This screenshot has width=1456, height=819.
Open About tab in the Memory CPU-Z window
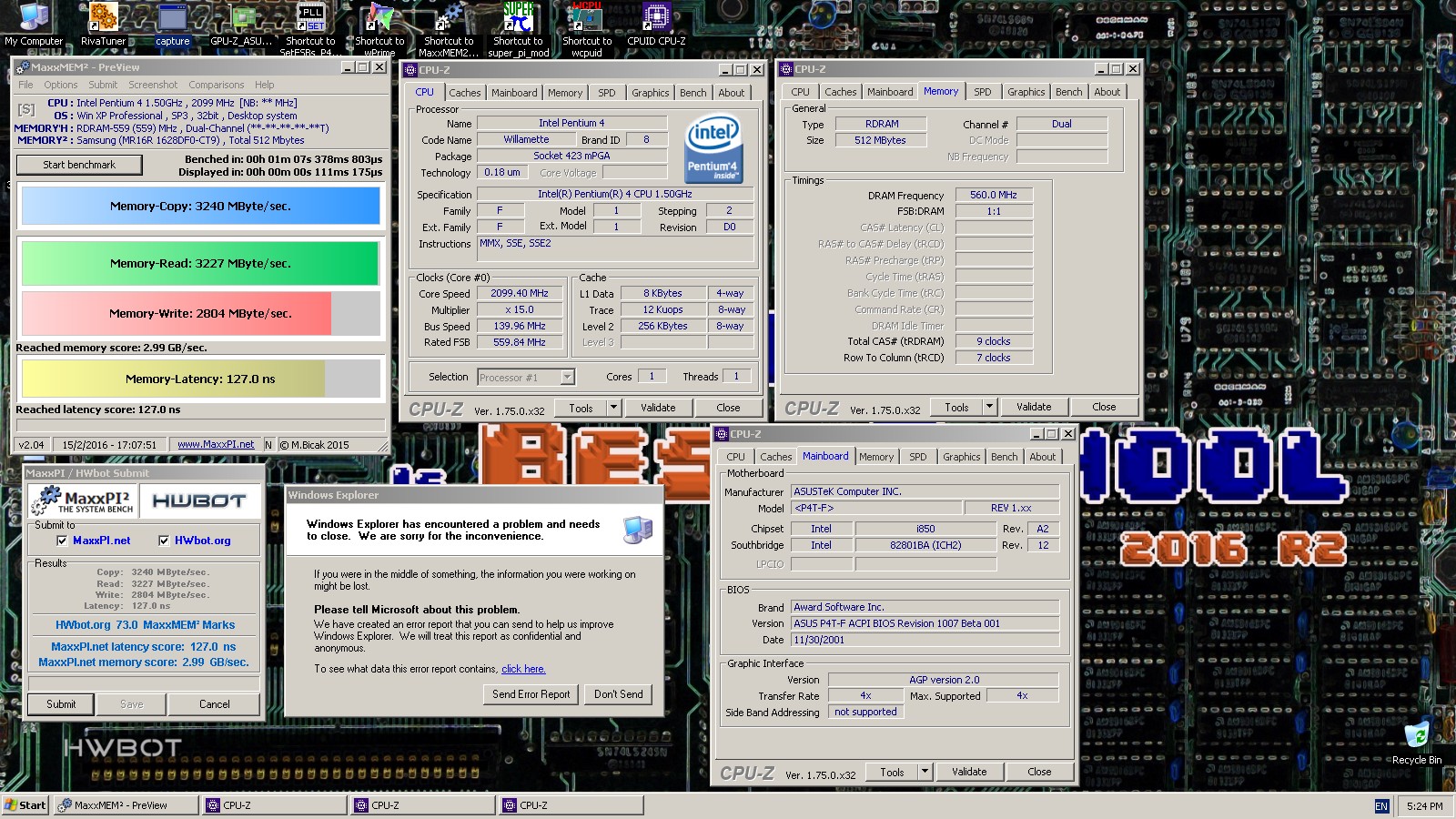pyautogui.click(x=1107, y=92)
